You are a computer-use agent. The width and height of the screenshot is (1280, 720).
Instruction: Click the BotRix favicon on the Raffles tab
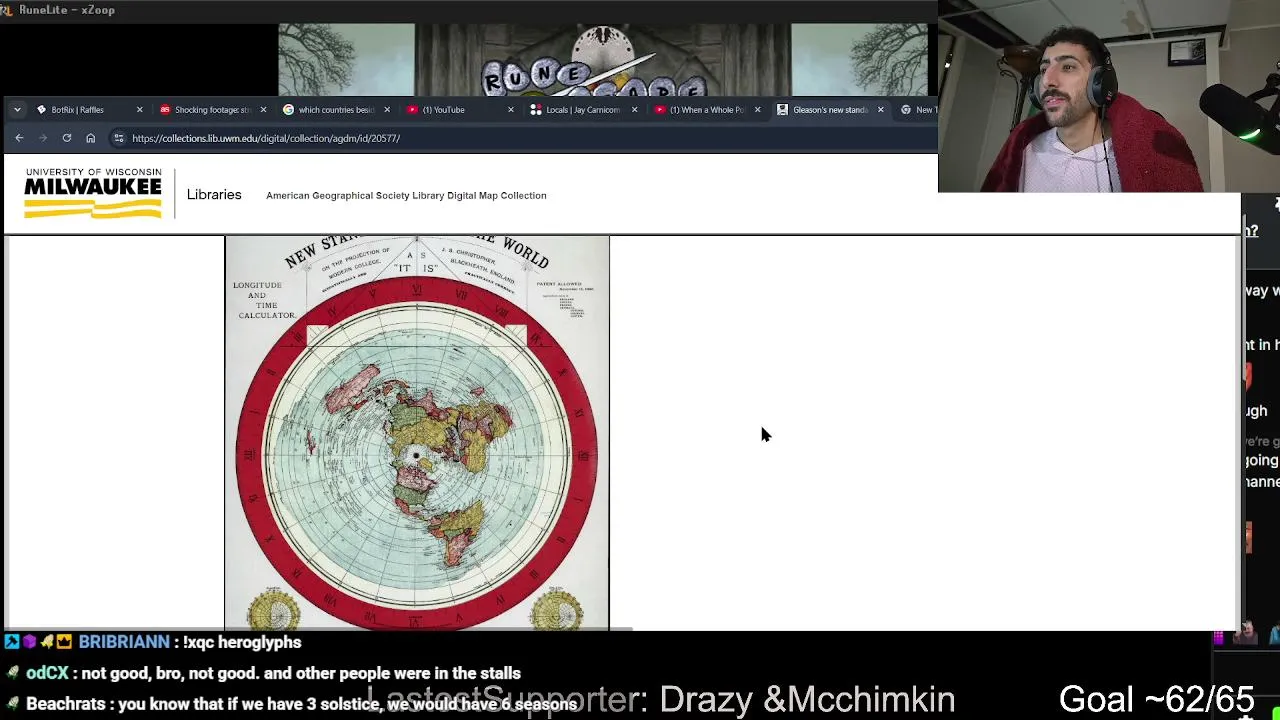tap(41, 110)
